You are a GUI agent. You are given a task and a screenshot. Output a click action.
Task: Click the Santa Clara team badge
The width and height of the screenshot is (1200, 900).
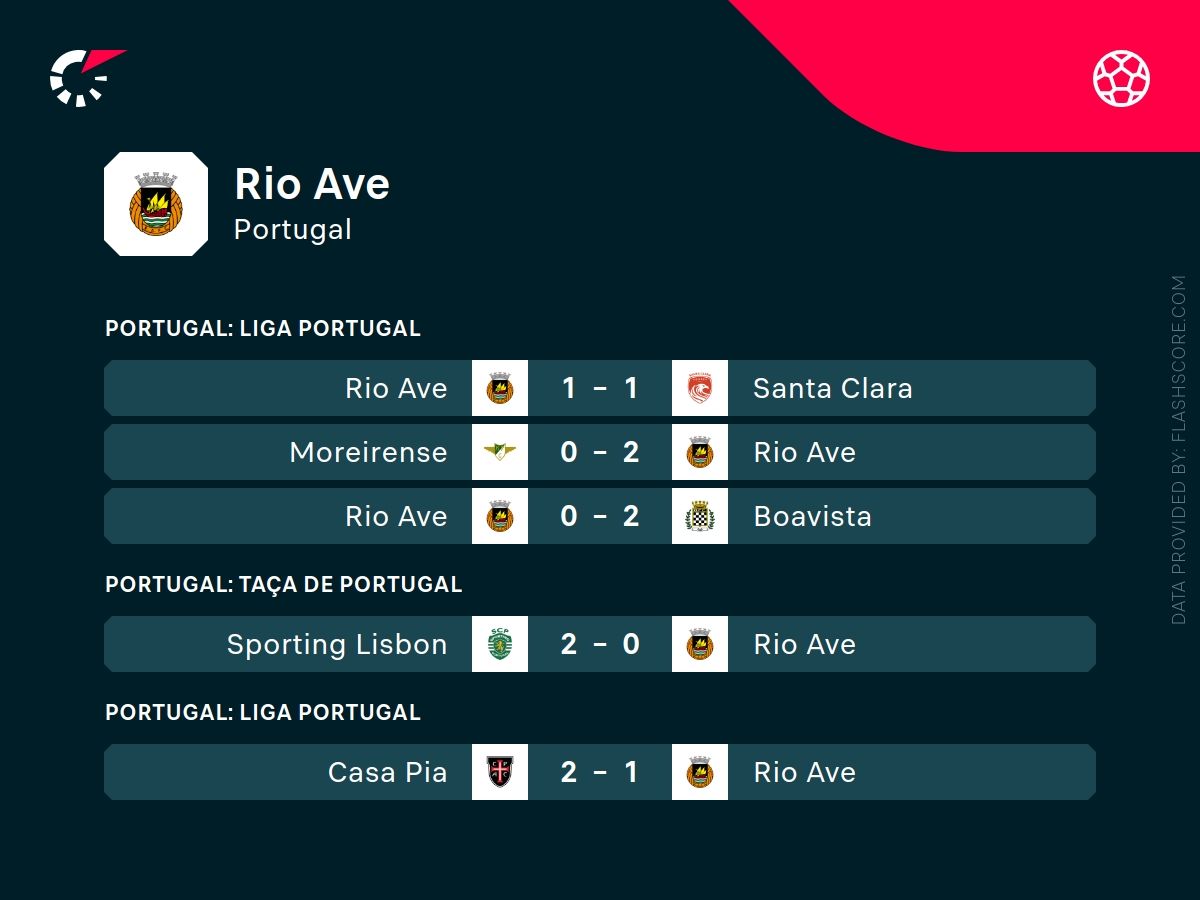click(x=700, y=388)
